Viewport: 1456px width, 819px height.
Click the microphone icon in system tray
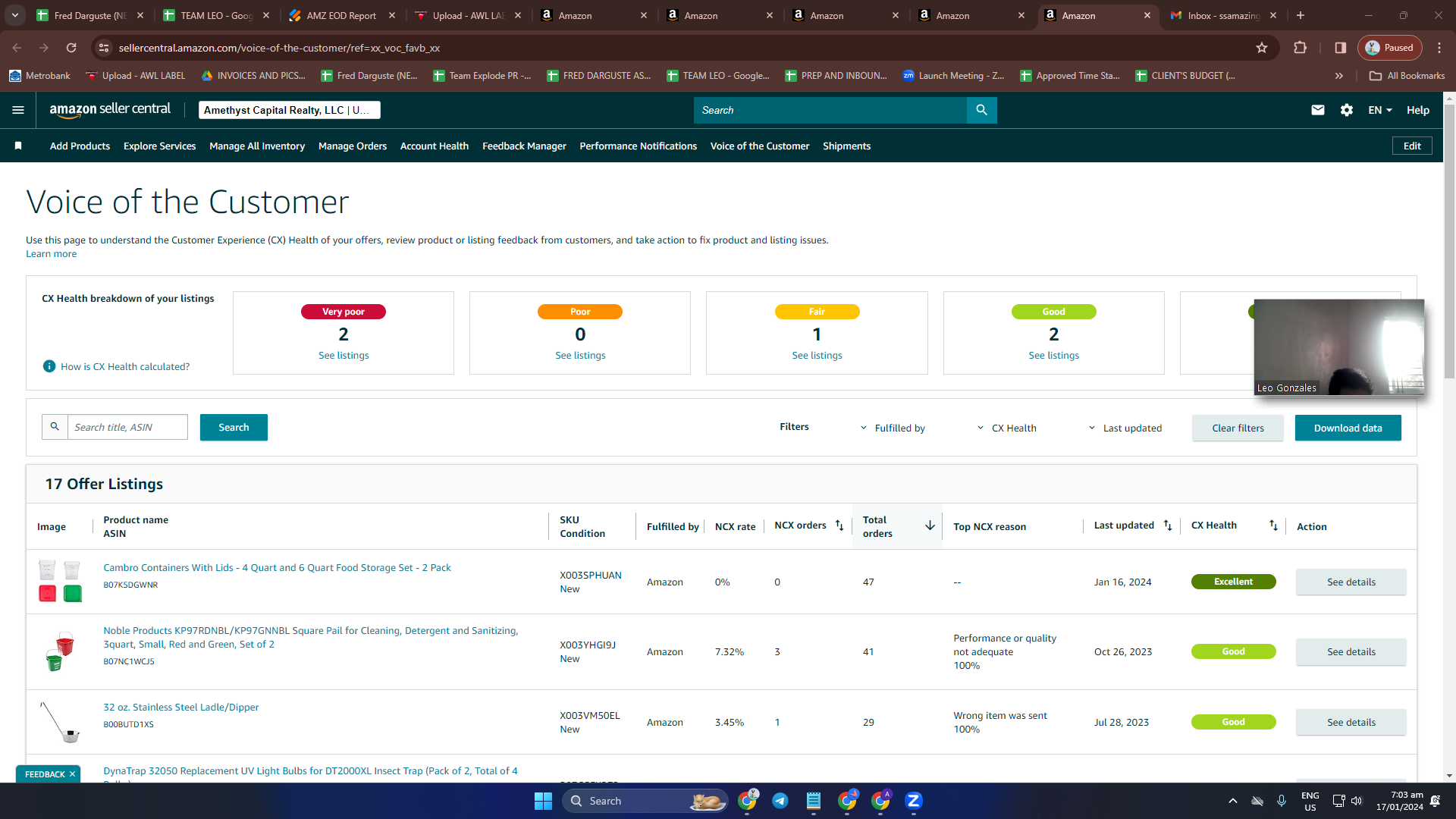click(x=1282, y=801)
